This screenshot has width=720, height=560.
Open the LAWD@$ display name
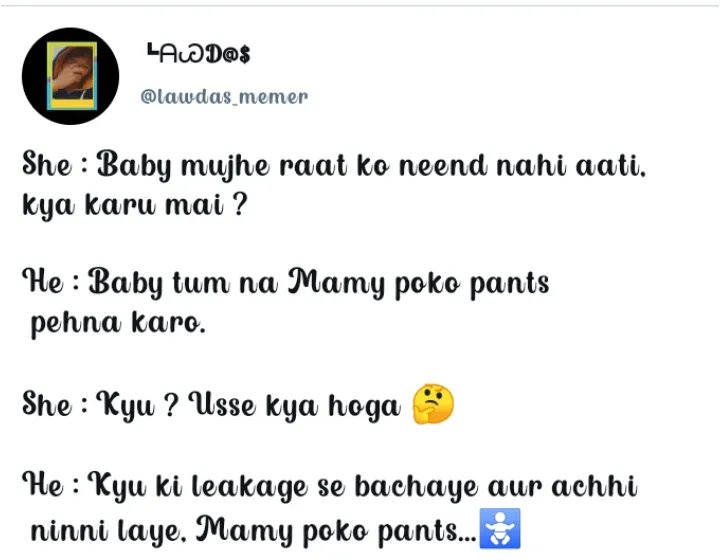coord(198,53)
